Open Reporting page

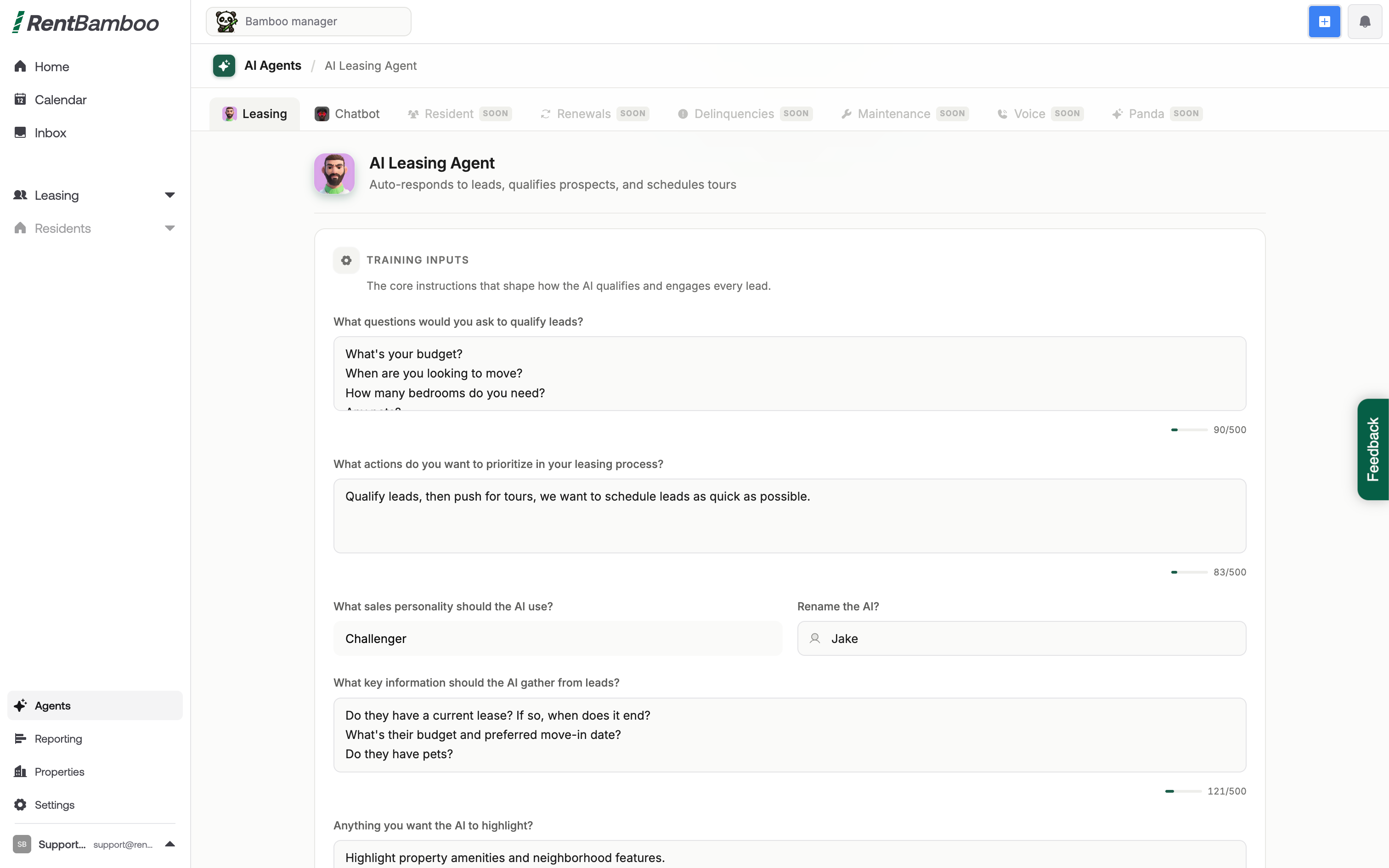point(95,739)
